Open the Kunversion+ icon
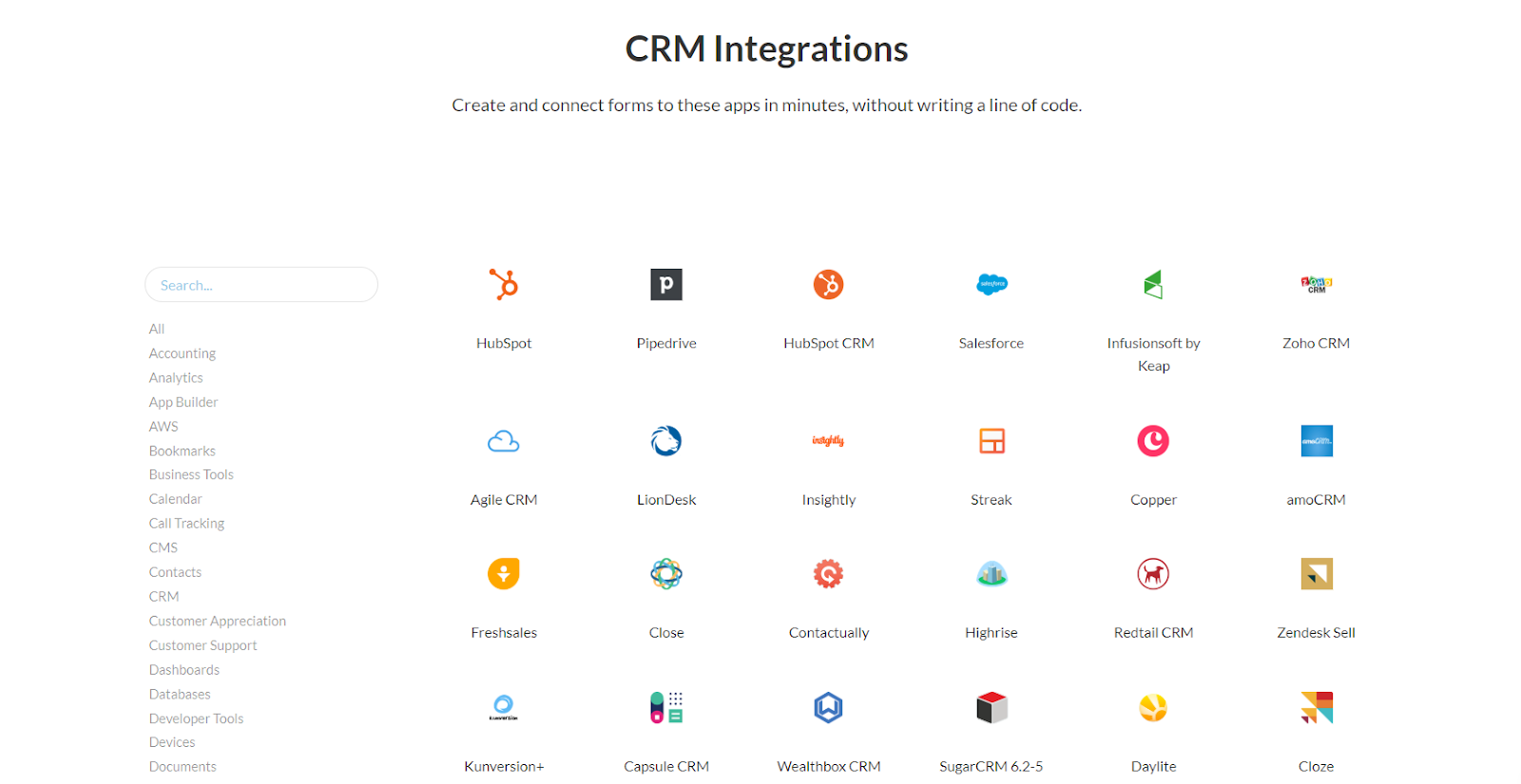The width and height of the screenshot is (1521, 784). pos(504,707)
